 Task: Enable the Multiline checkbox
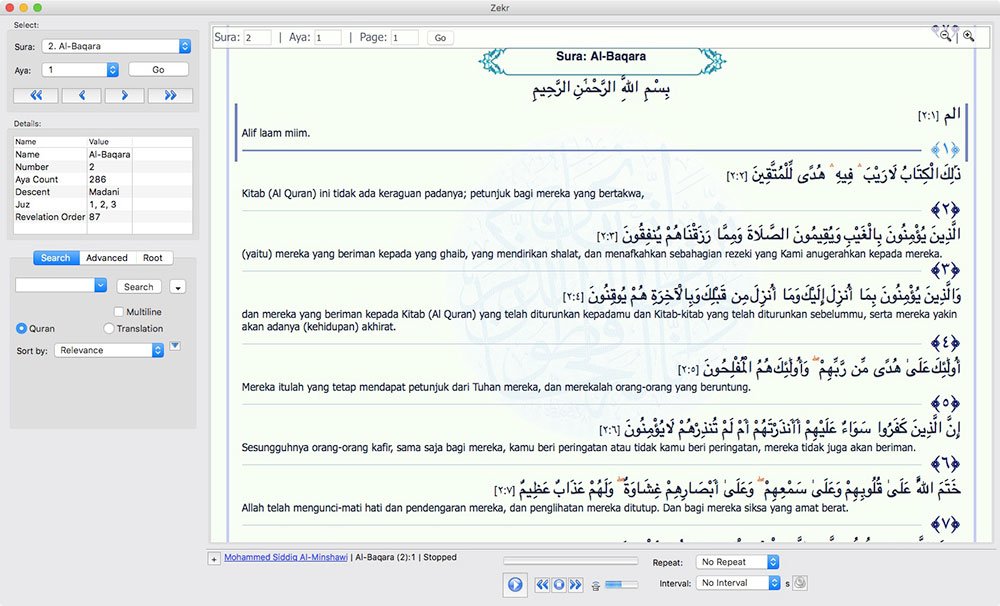tap(119, 312)
